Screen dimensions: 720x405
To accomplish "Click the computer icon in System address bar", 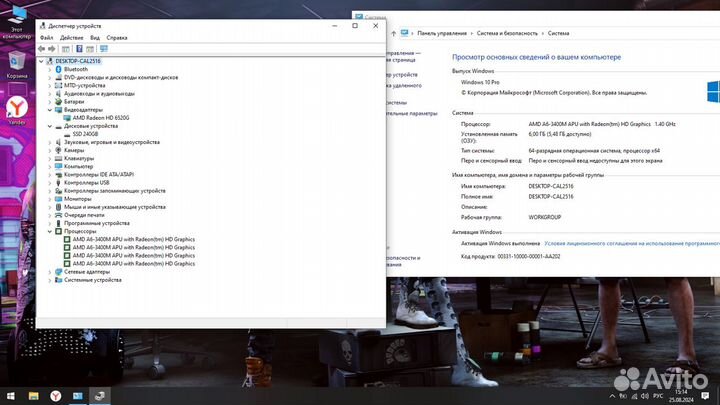I will [405, 33].
